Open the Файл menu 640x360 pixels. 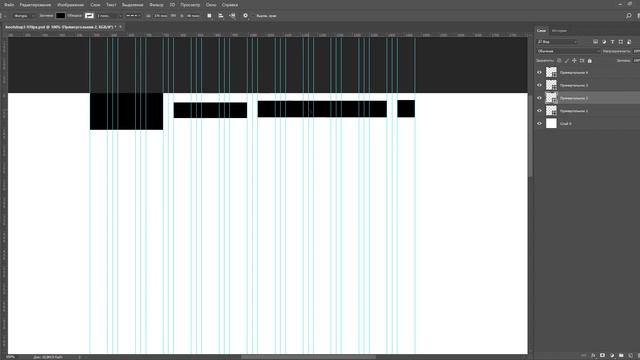point(9,5)
